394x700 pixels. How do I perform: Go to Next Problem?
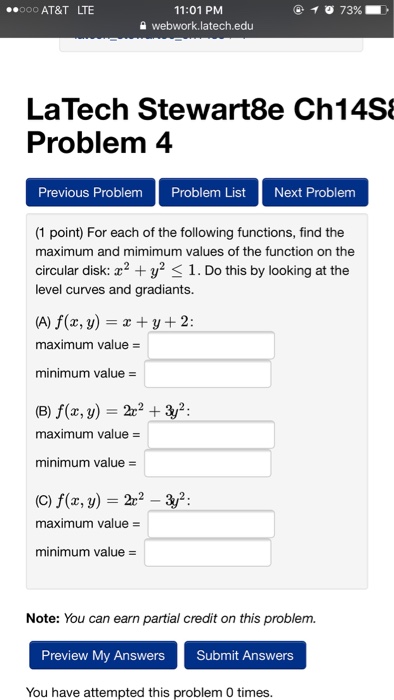pyautogui.click(x=315, y=192)
